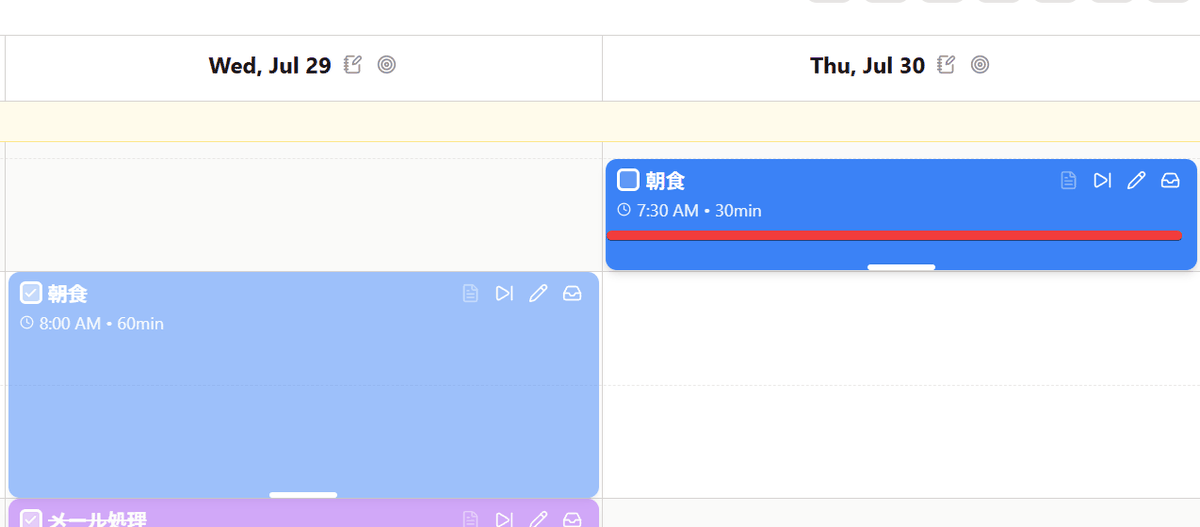1200x527 pixels.
Task: Select the Thu, Jul 30 day header
Action: [x=867, y=66]
